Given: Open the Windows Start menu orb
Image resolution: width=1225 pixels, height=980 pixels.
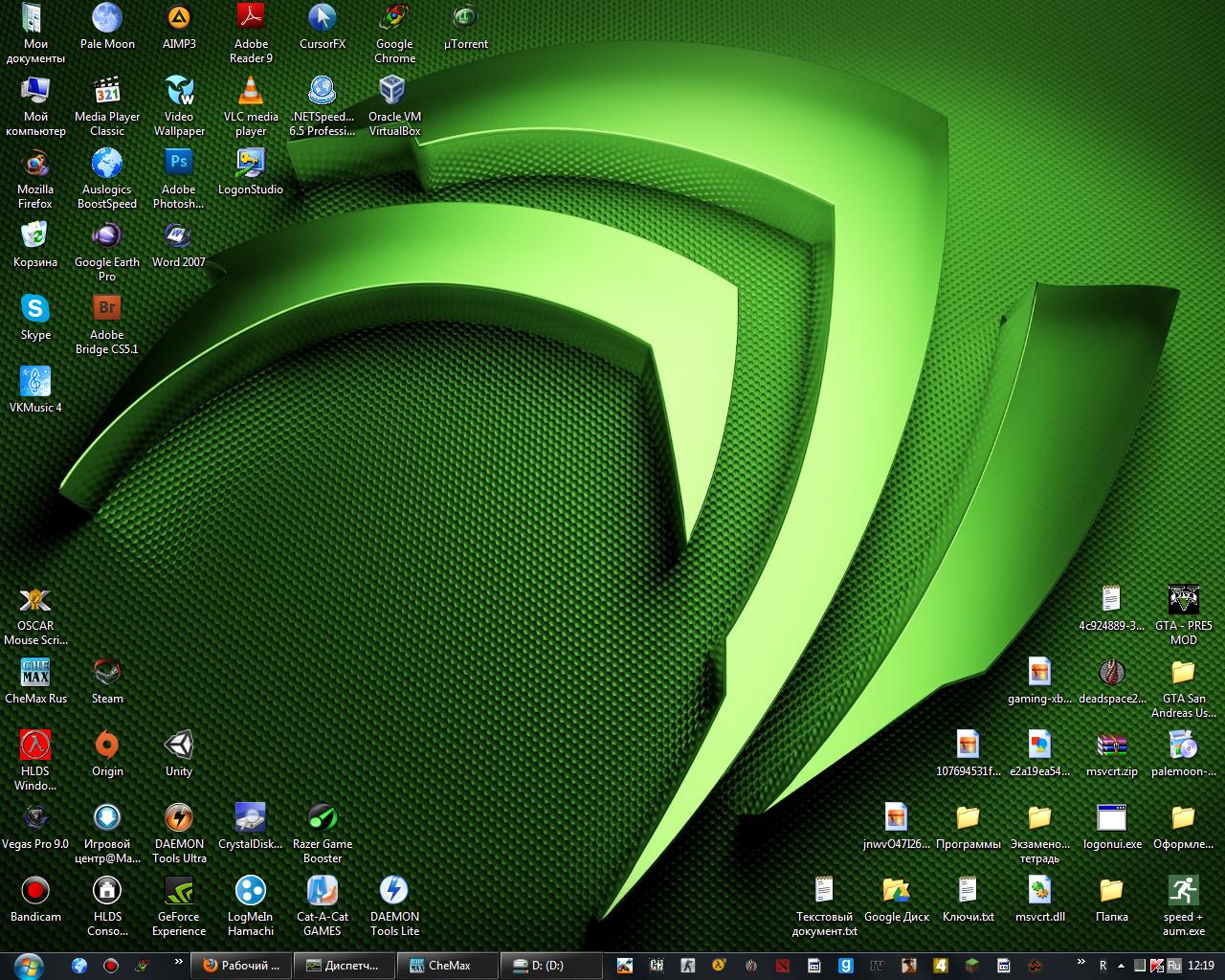Looking at the screenshot, I should (x=29, y=965).
